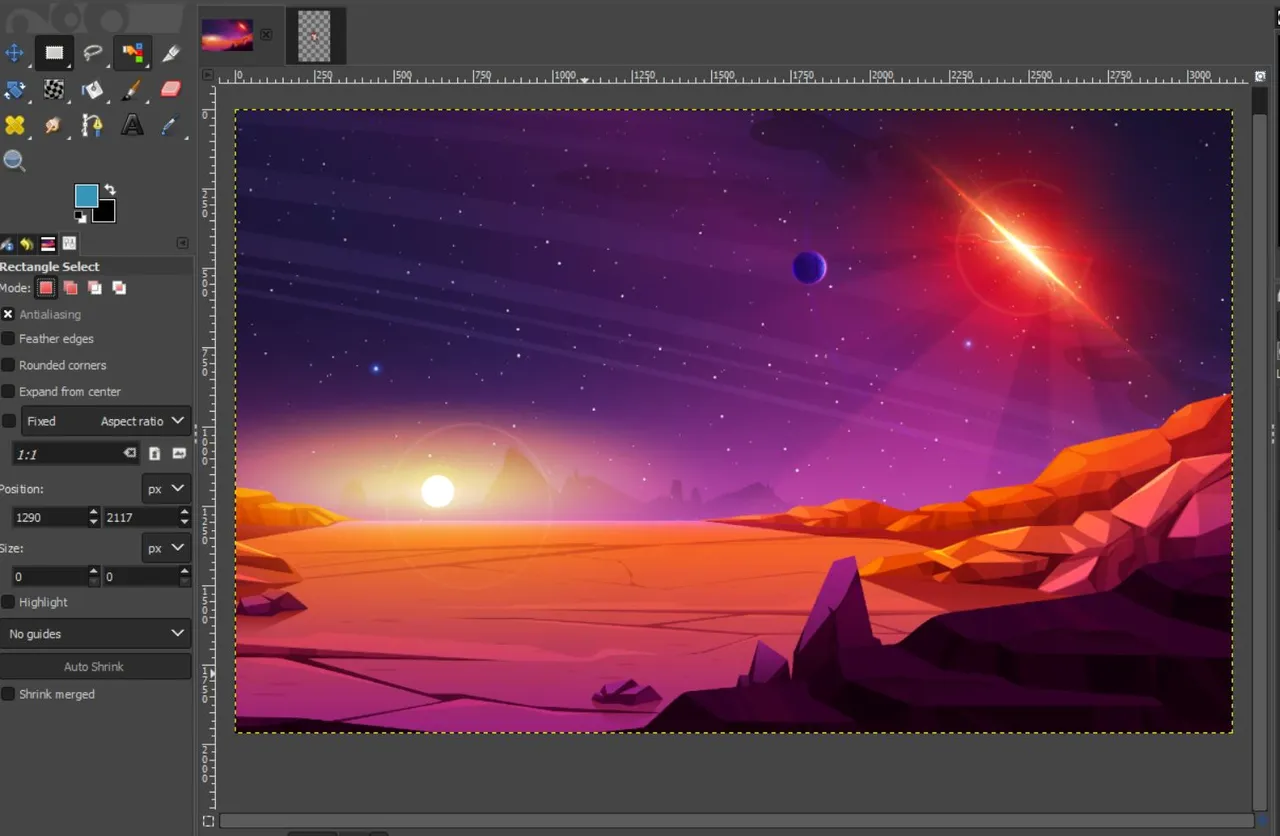The width and height of the screenshot is (1280, 836).
Task: Enable Expand from center
Action: [8, 391]
